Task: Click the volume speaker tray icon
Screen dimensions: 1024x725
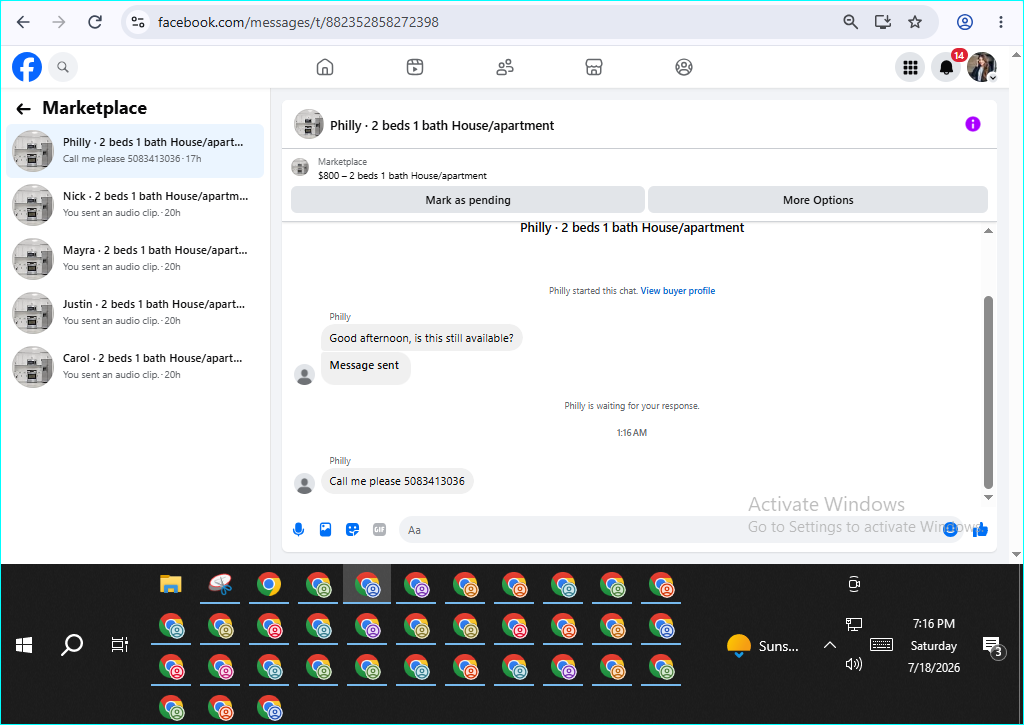Action: [854, 664]
